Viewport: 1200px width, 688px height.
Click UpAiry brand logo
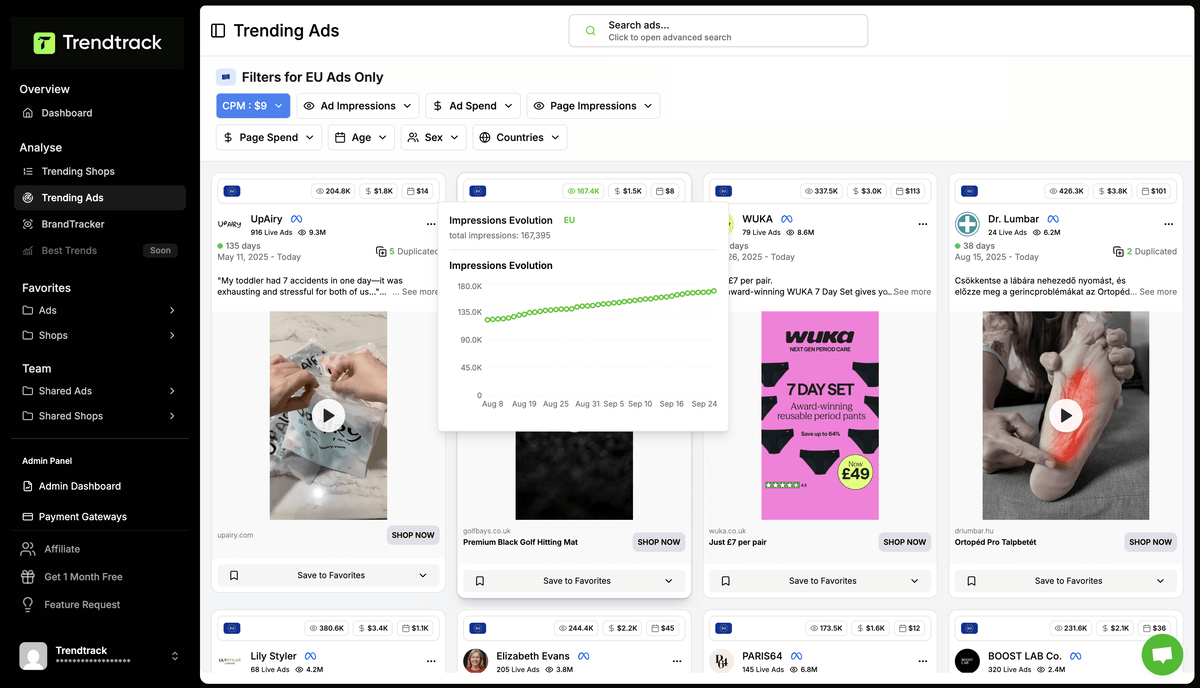[x=230, y=225]
